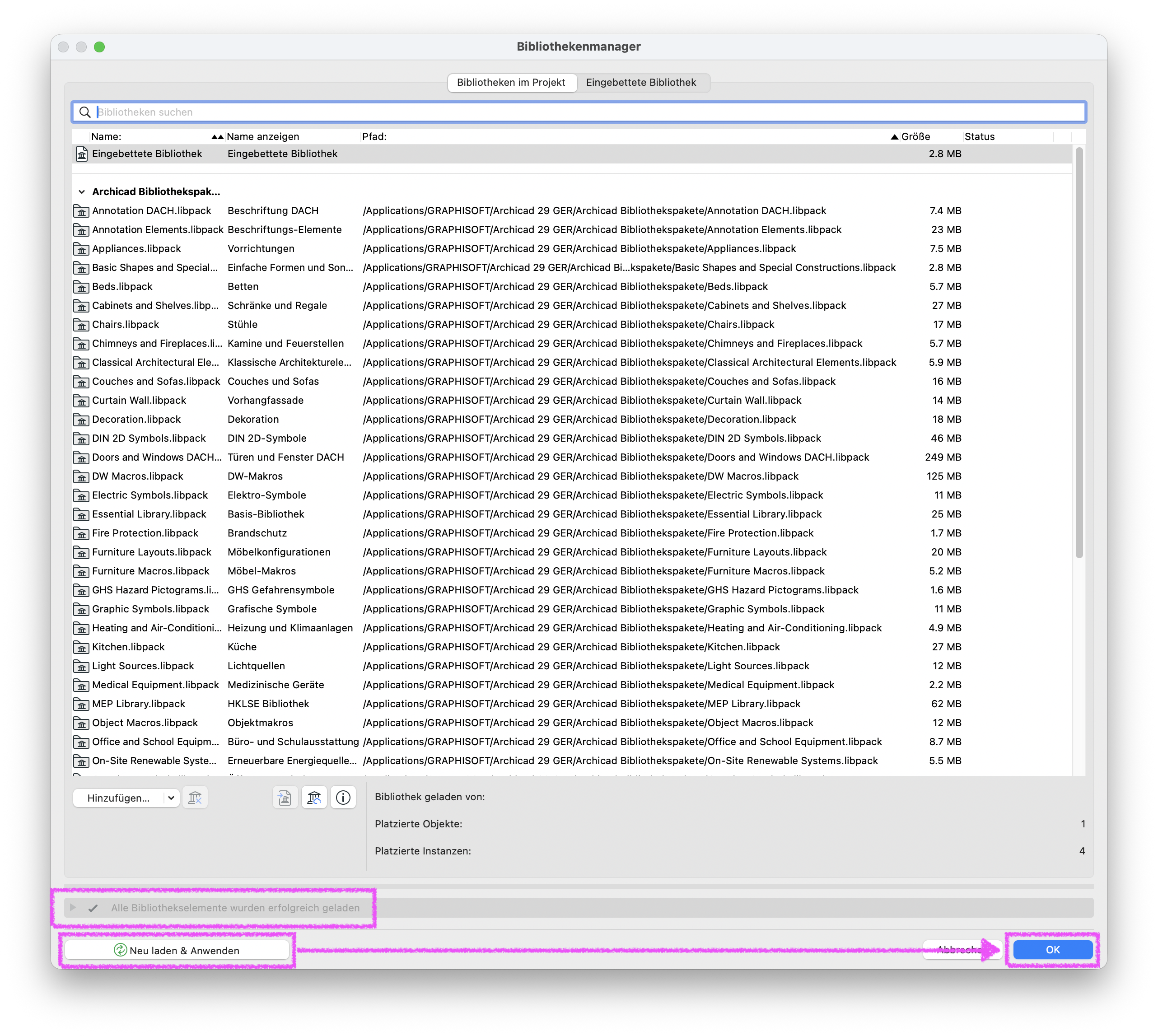Select the Doors and Windows DACH row
The height and width of the screenshot is (1036, 1158).
572,457
